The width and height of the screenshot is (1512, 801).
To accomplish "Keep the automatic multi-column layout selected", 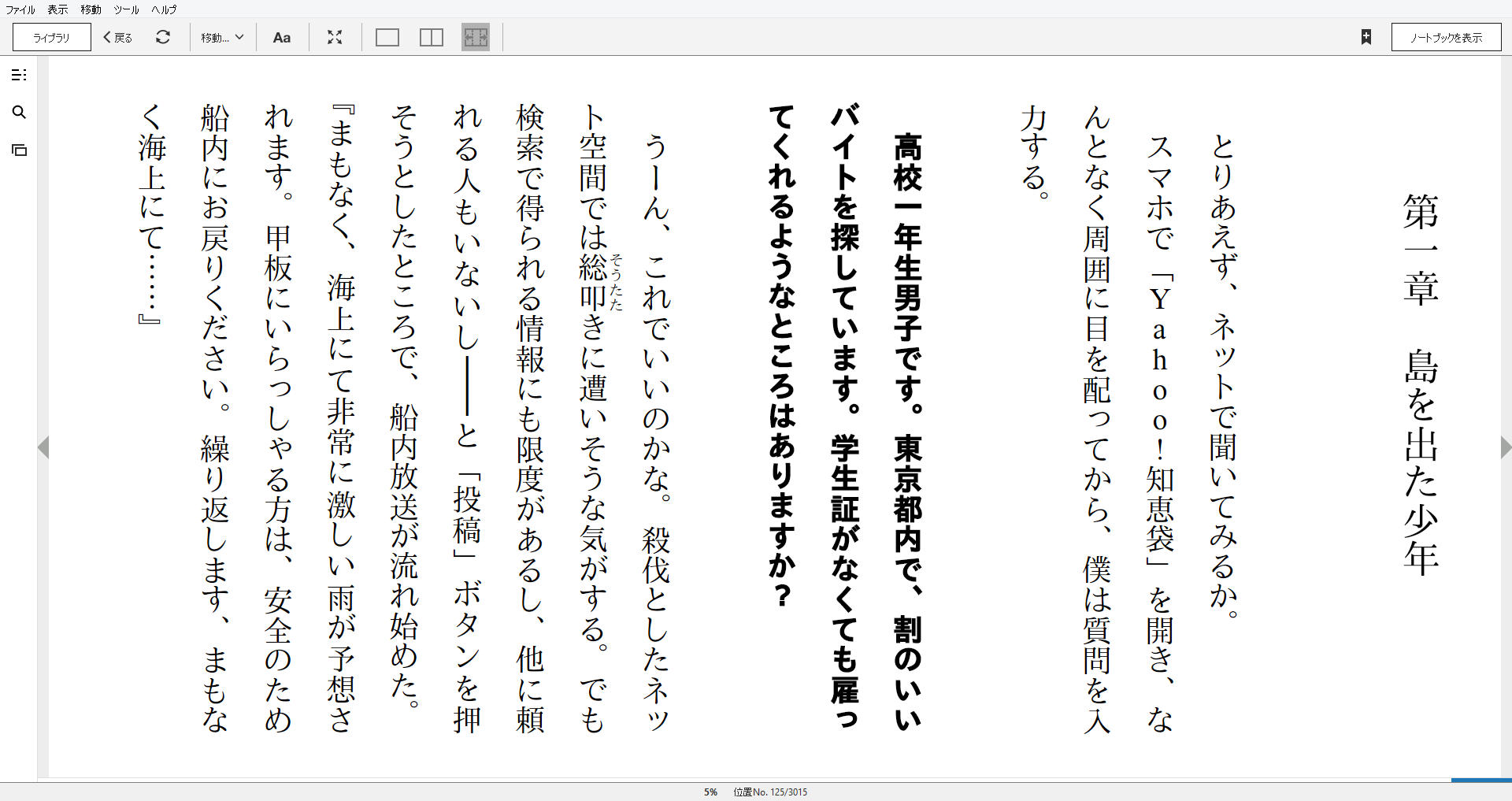I will (x=476, y=37).
